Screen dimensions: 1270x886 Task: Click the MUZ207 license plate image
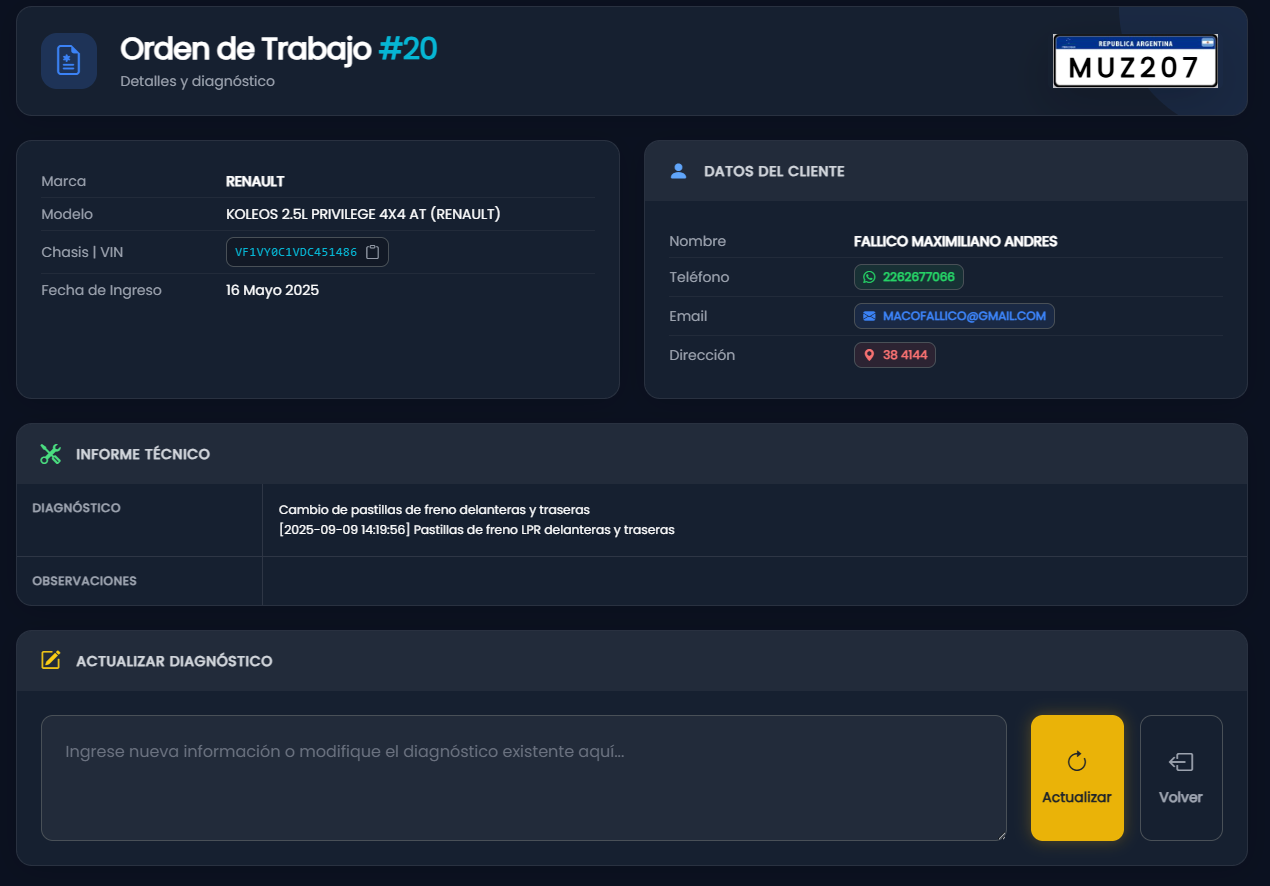click(x=1135, y=61)
